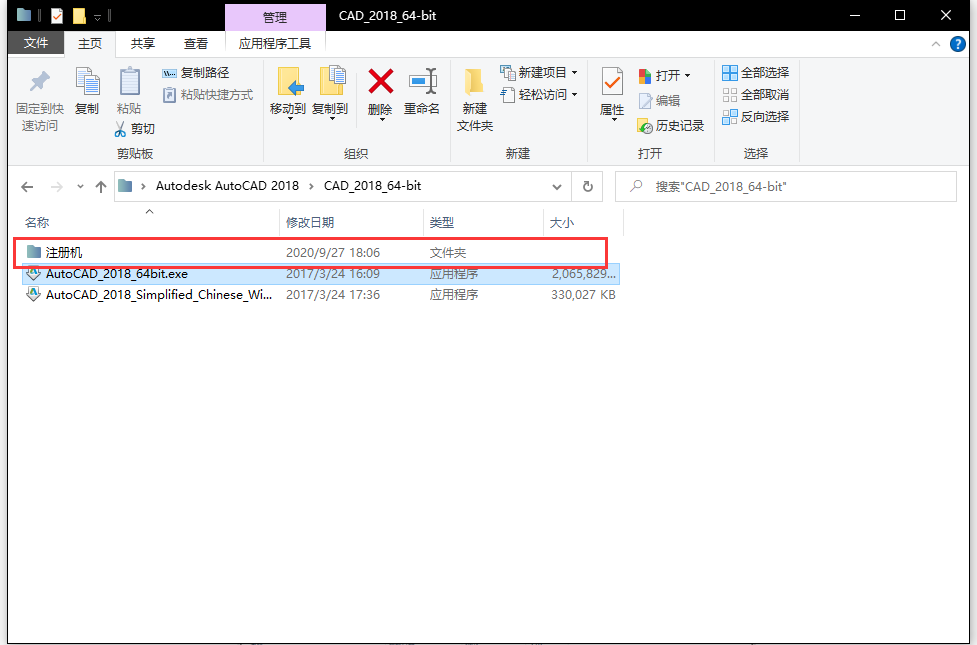
Task: Open the View (查看) ribbon tab
Action: pos(196,44)
